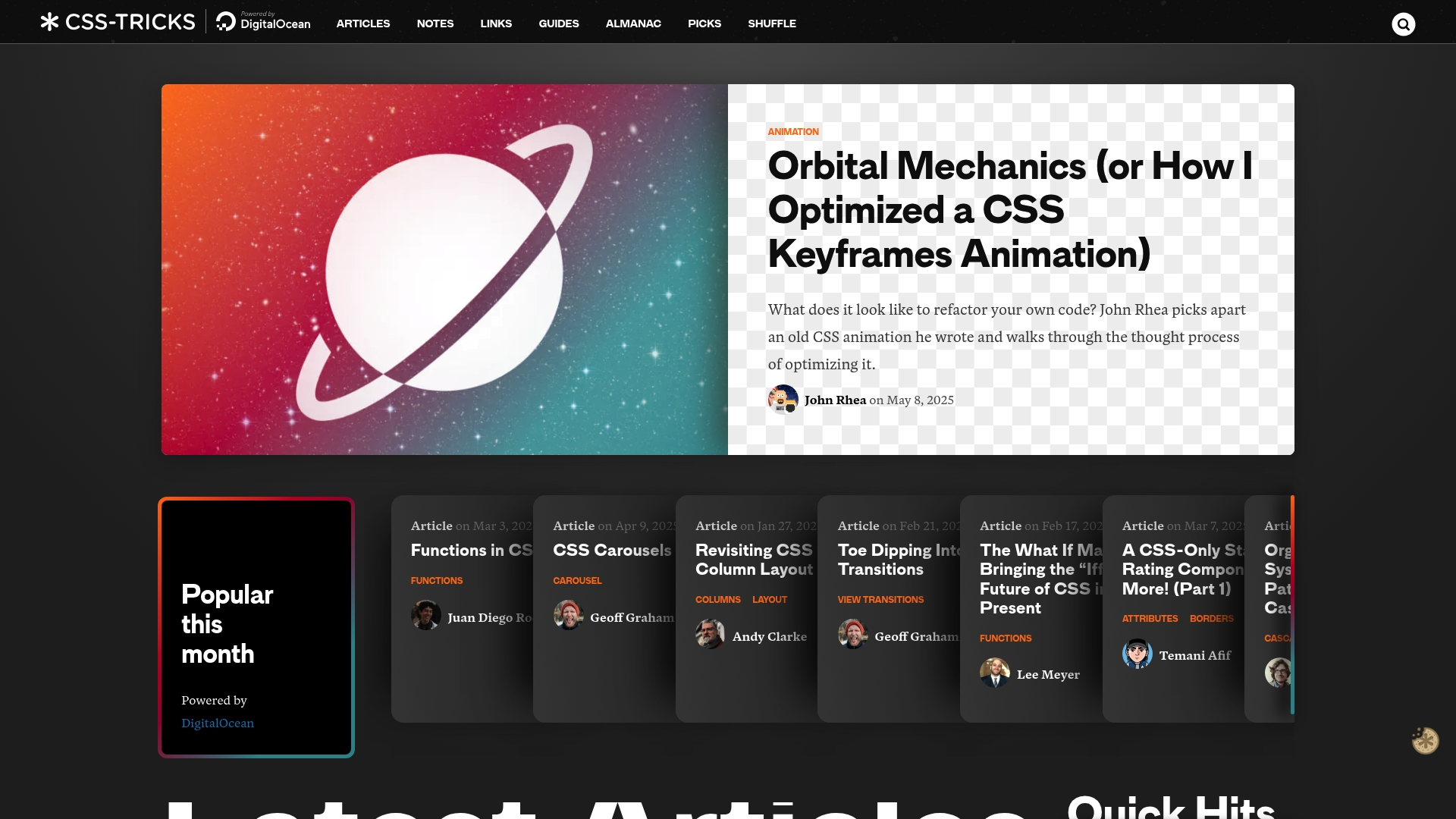This screenshot has width=1456, height=819.
Task: Click the CAROUSEL tag
Action: coord(577,581)
